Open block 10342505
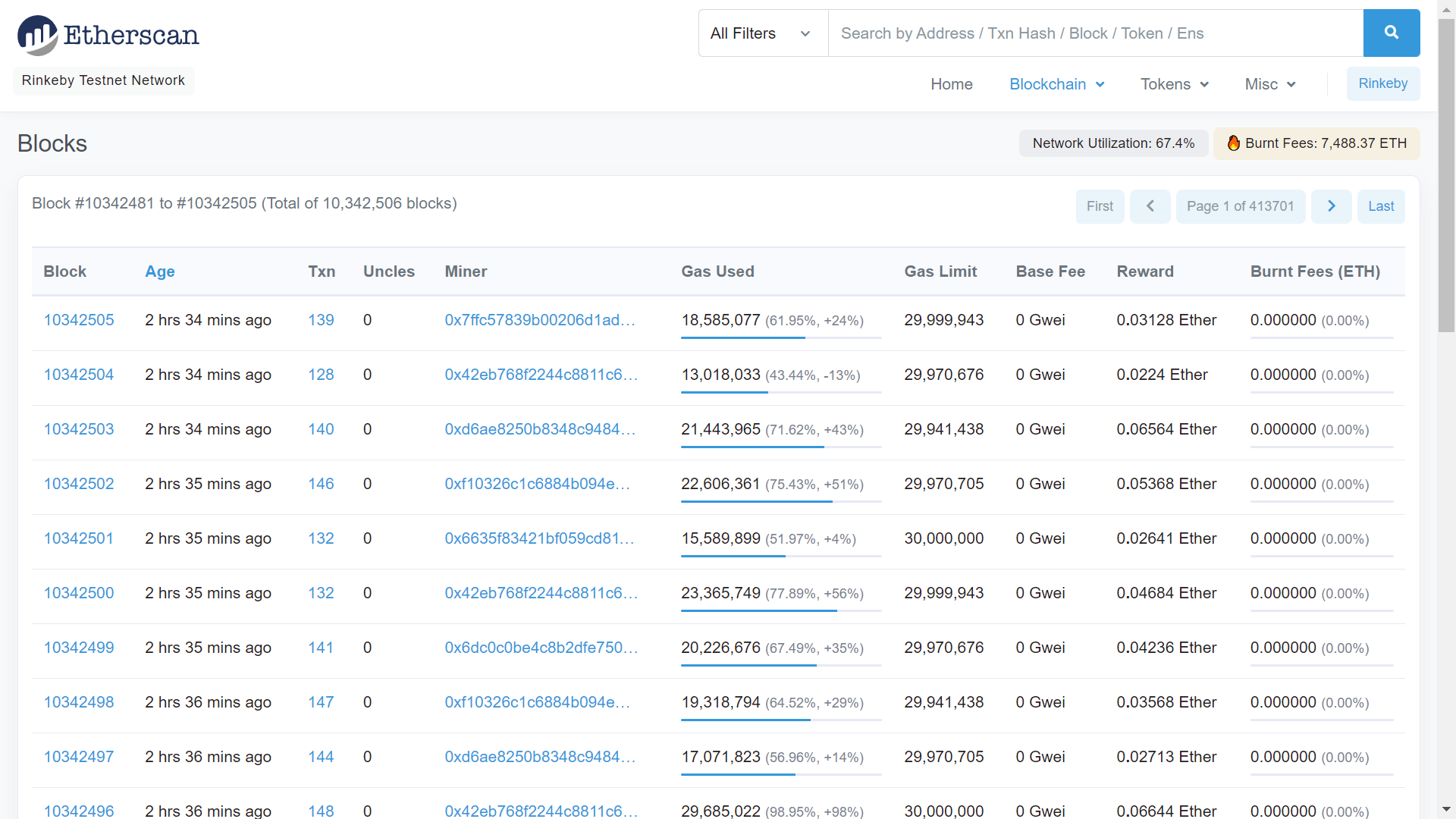The width and height of the screenshot is (1456, 819). [79, 320]
